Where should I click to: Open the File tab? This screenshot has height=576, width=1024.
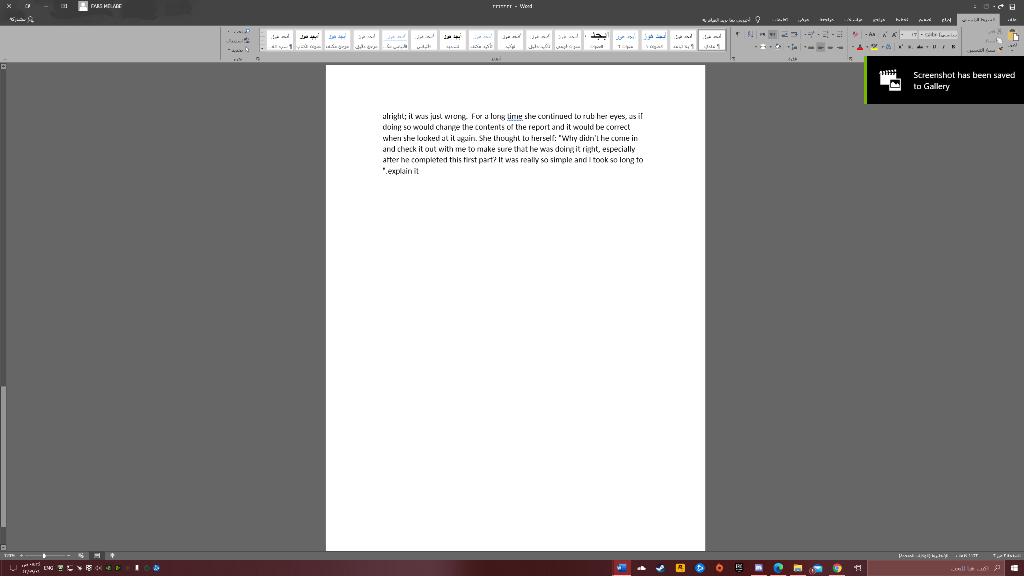(x=1012, y=20)
